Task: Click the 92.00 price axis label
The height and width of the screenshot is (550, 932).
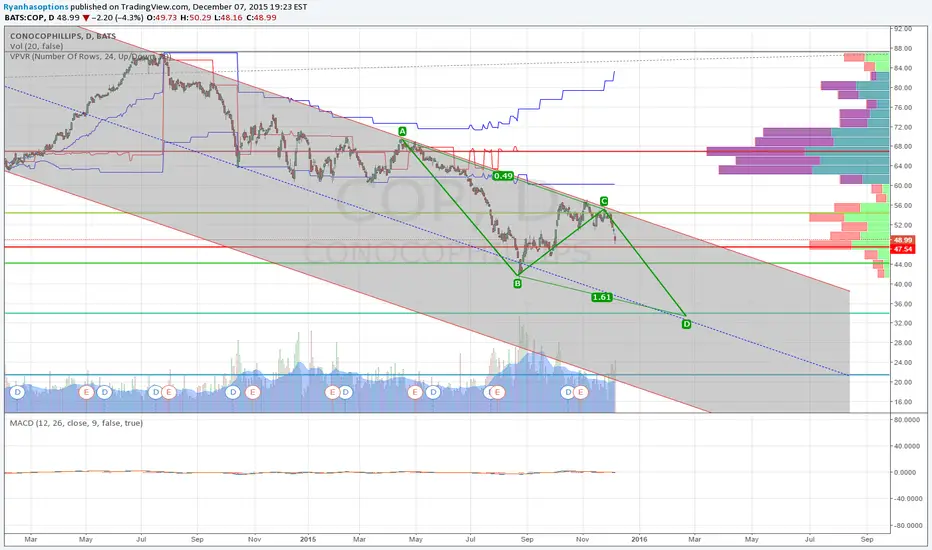Action: 903,29
